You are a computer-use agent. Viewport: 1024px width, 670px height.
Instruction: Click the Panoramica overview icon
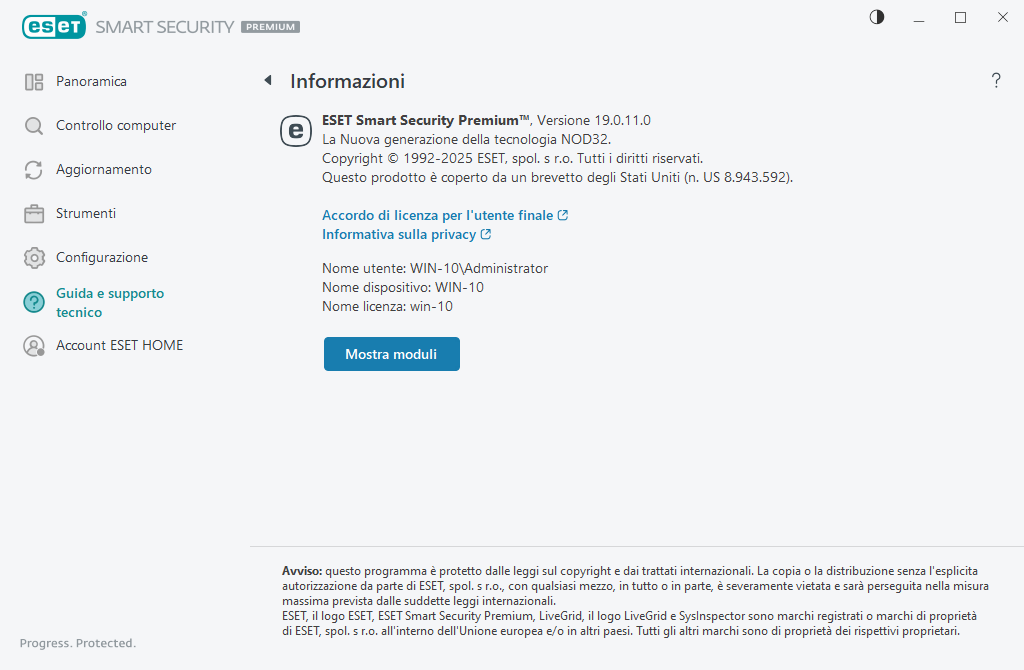[x=34, y=82]
